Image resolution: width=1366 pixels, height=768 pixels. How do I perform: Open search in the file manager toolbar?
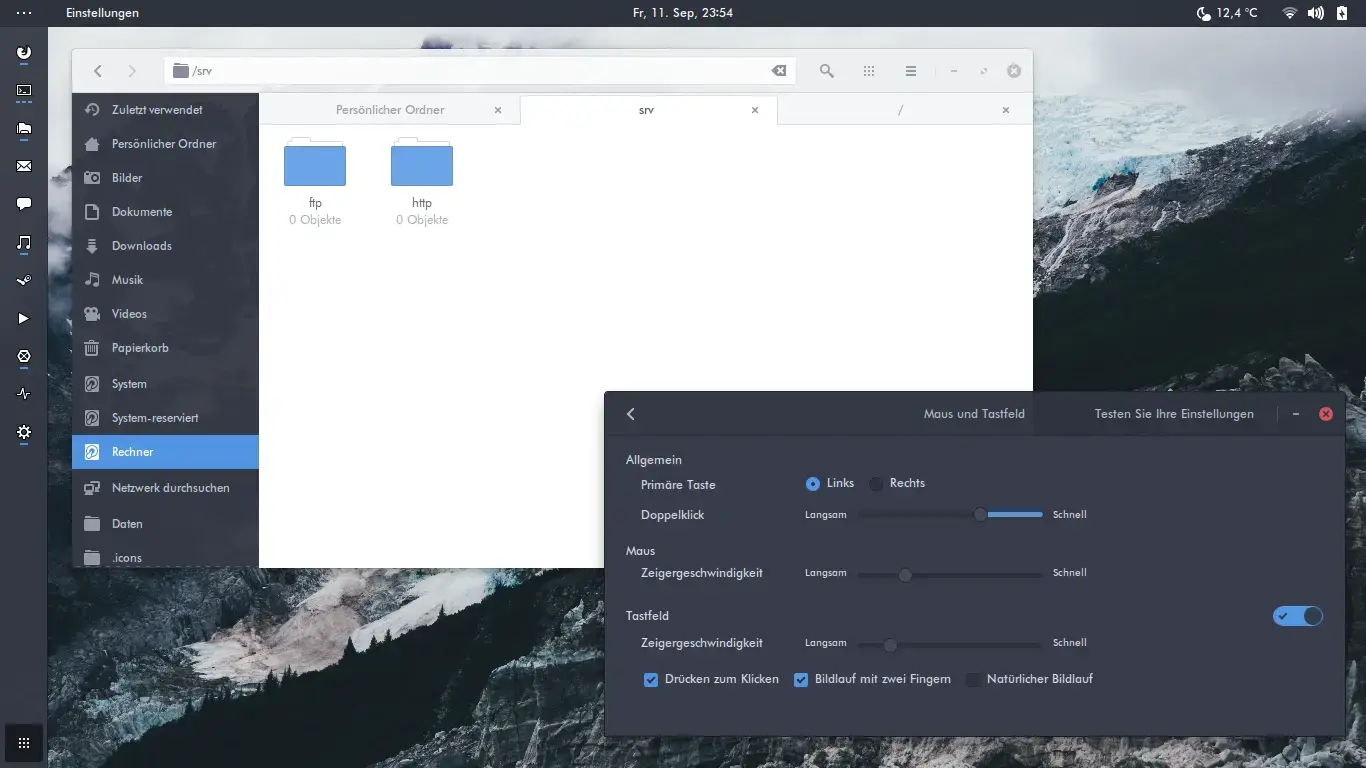click(x=826, y=71)
